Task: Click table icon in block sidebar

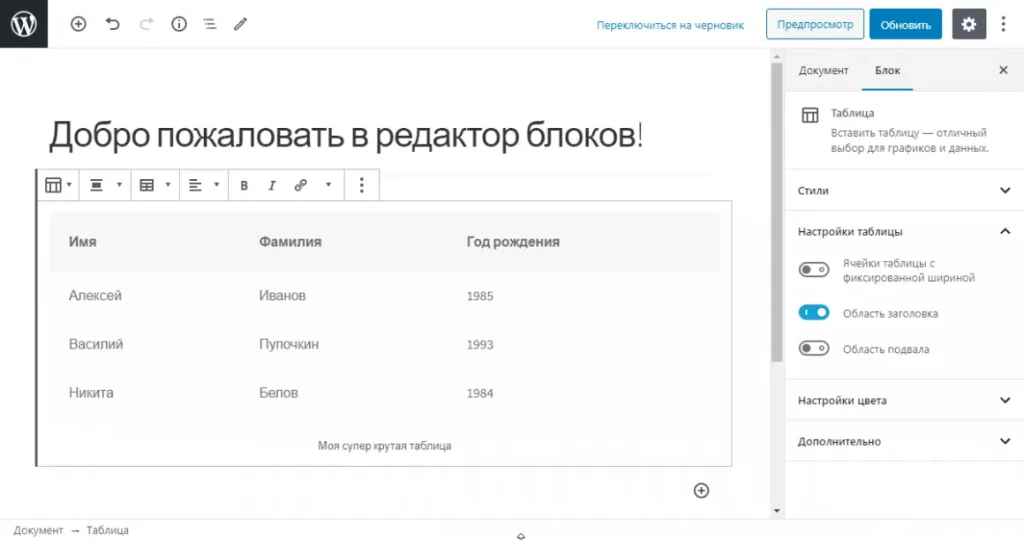Action: pyautogui.click(x=810, y=116)
